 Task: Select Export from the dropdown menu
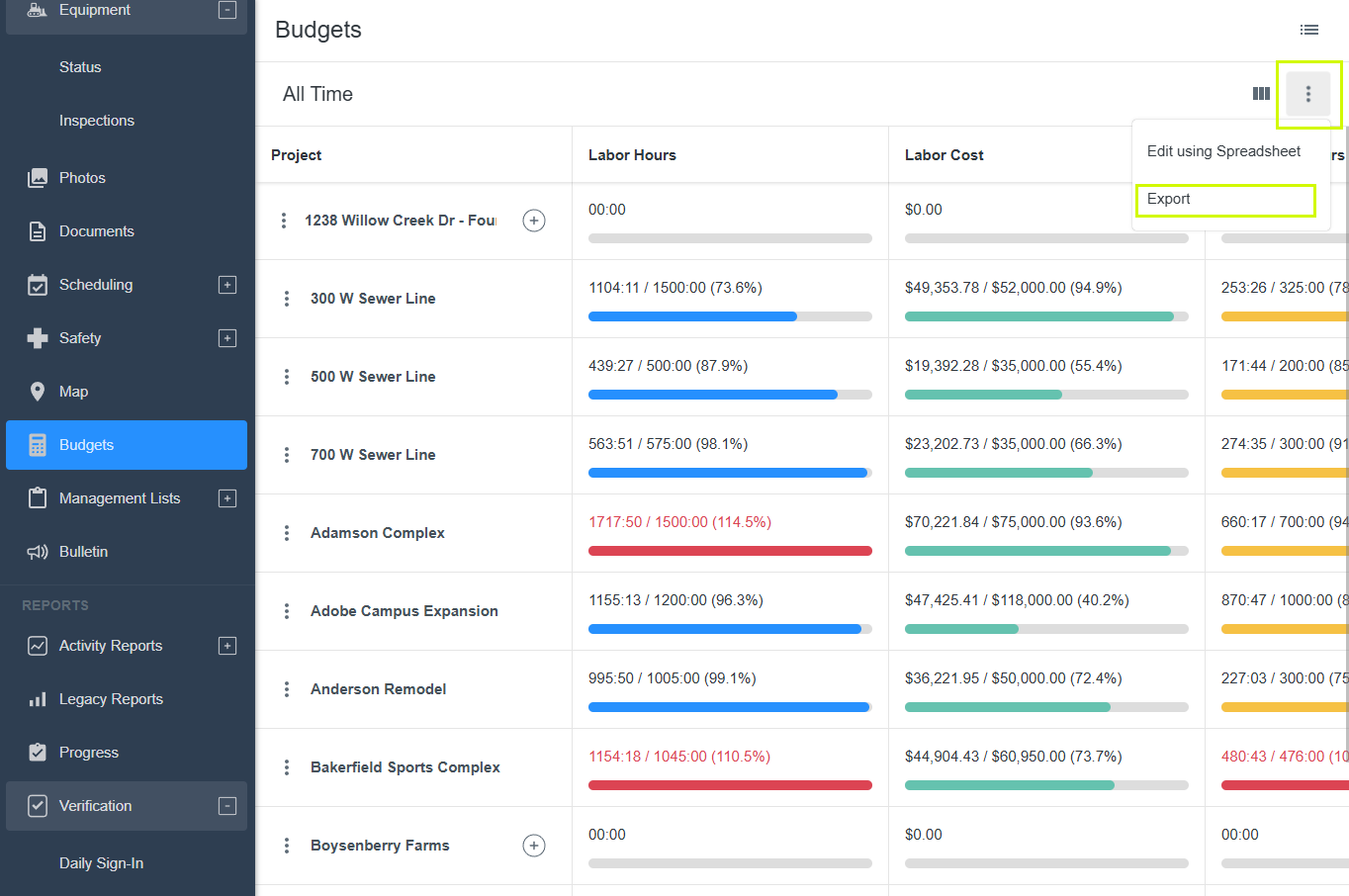point(1168,199)
